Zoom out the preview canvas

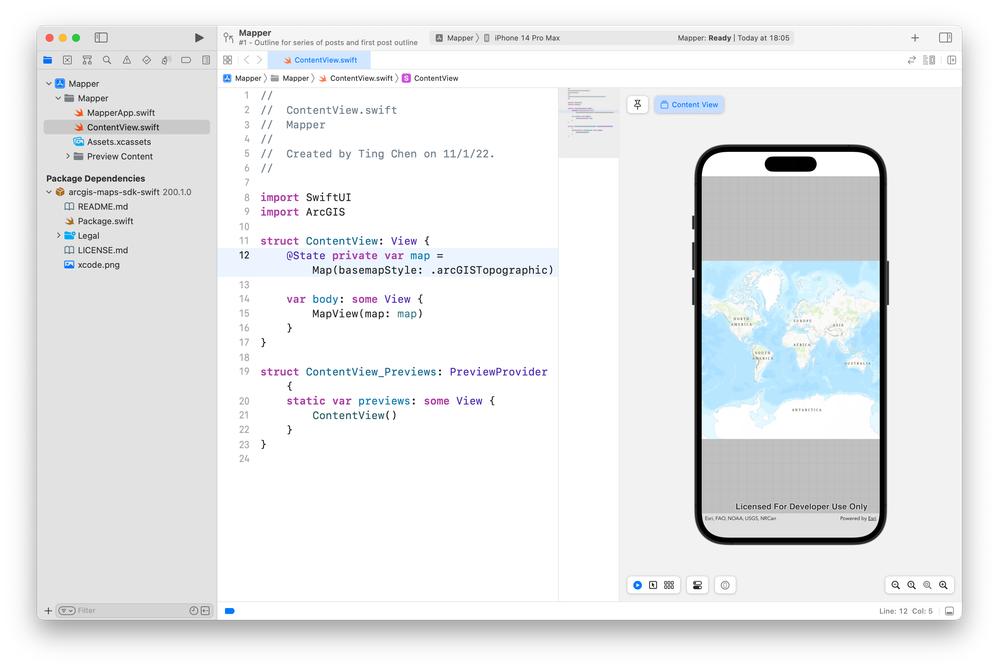tap(896, 585)
